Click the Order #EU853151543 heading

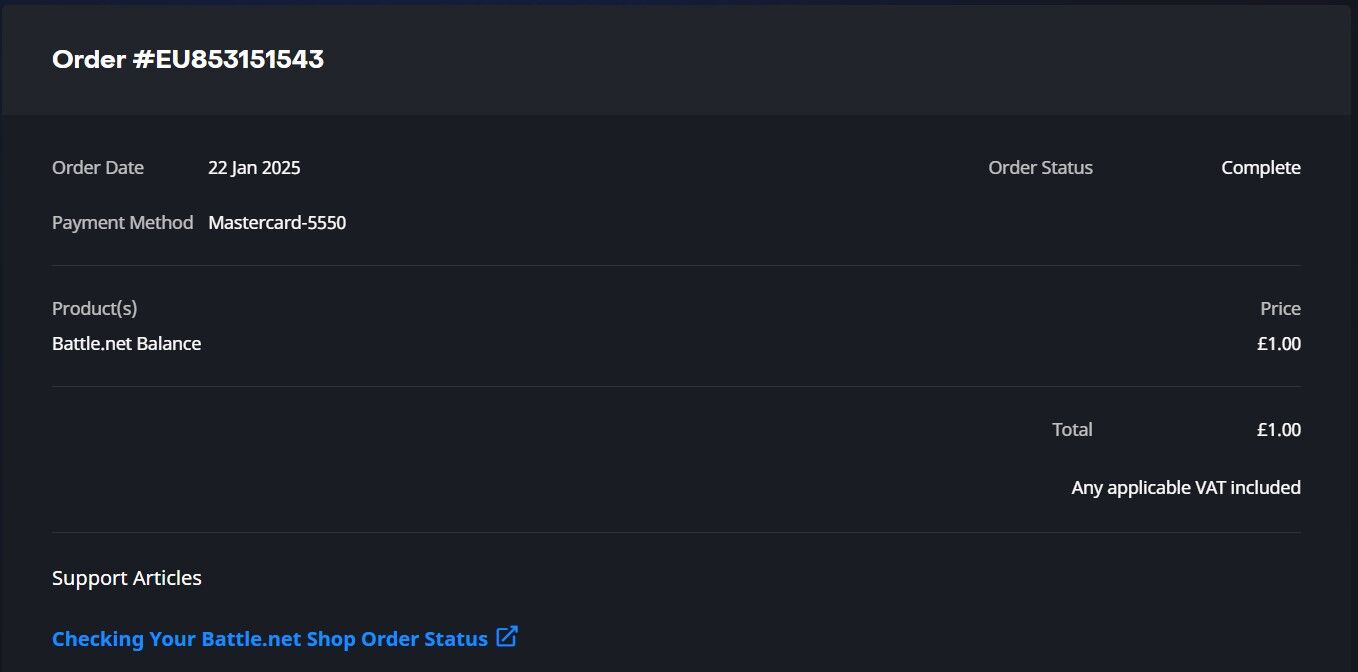pos(188,59)
